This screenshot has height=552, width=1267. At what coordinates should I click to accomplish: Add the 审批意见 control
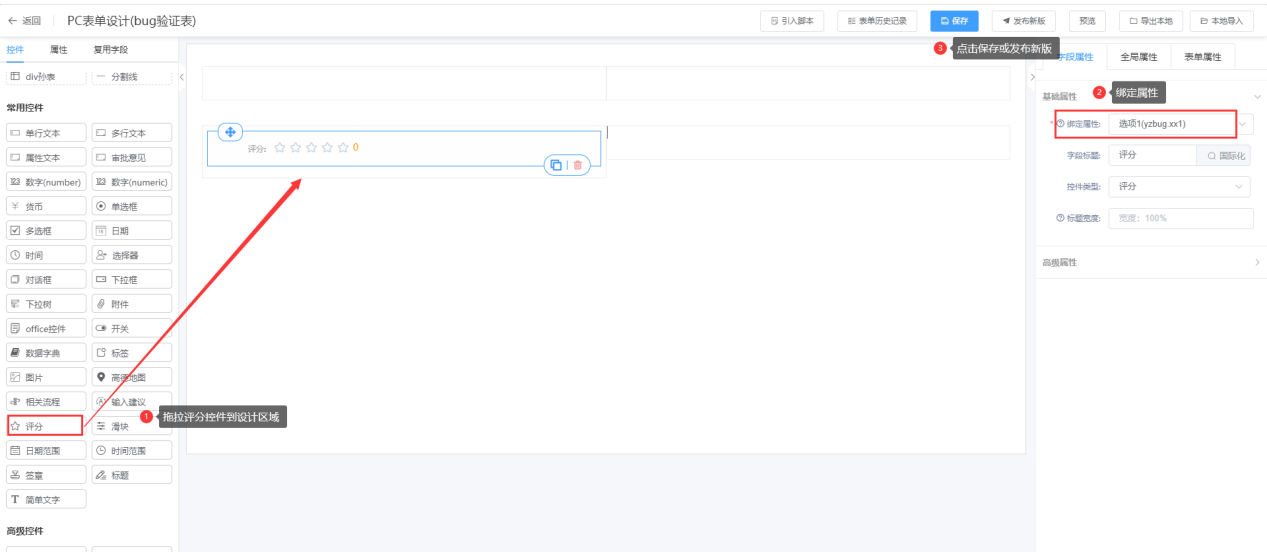click(132, 157)
